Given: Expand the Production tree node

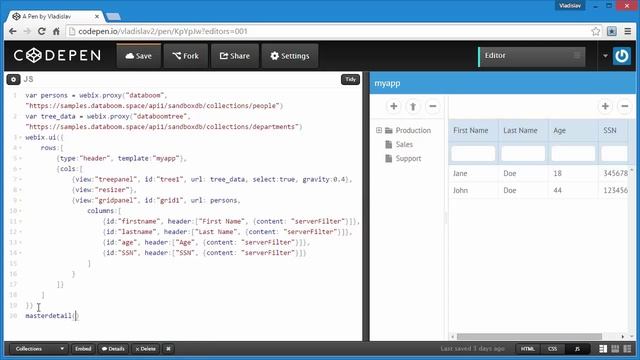Looking at the screenshot, I should coord(379,130).
